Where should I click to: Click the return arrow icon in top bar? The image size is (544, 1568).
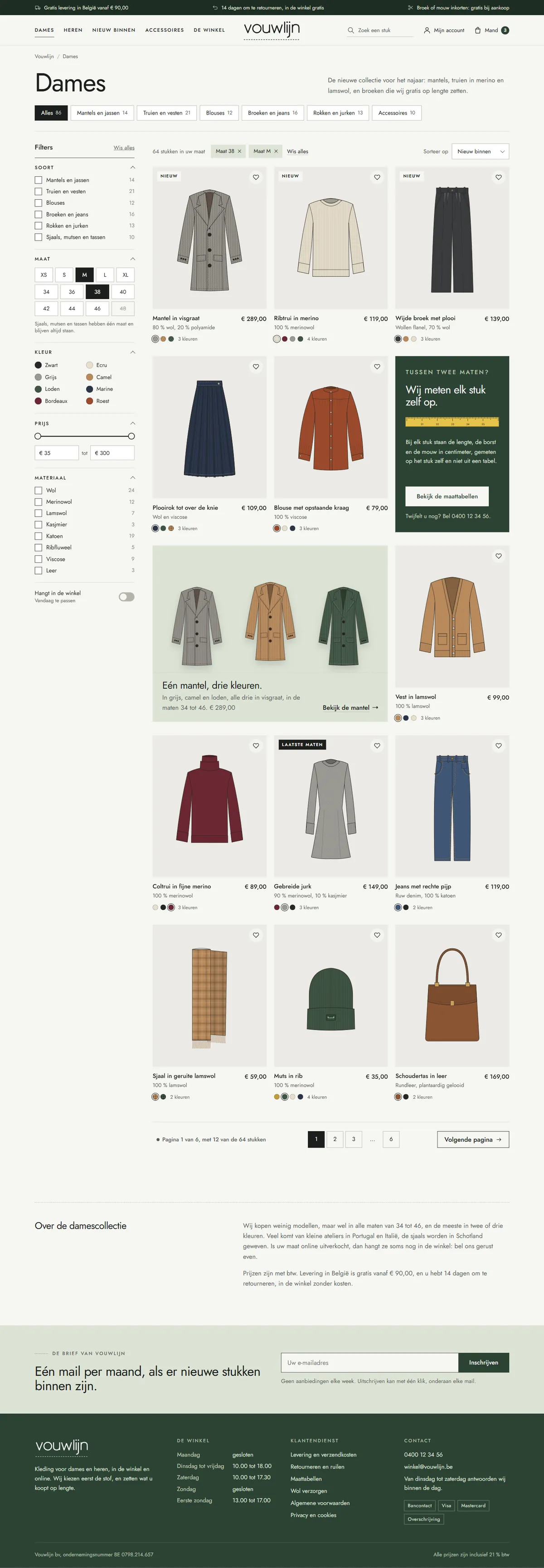pos(215,8)
